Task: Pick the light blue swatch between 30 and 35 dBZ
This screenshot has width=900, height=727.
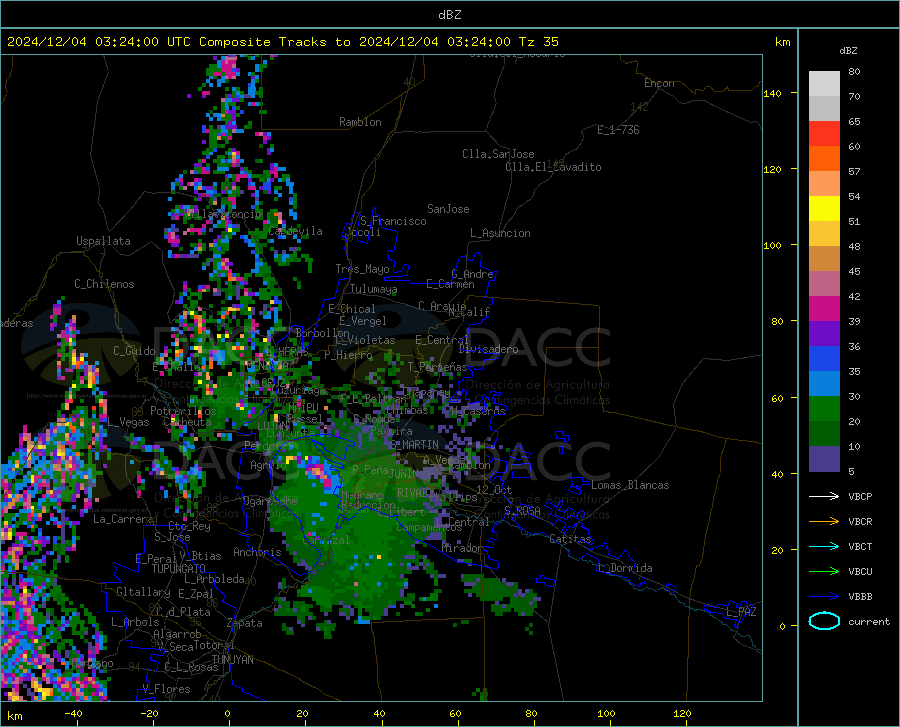Action: (x=824, y=384)
